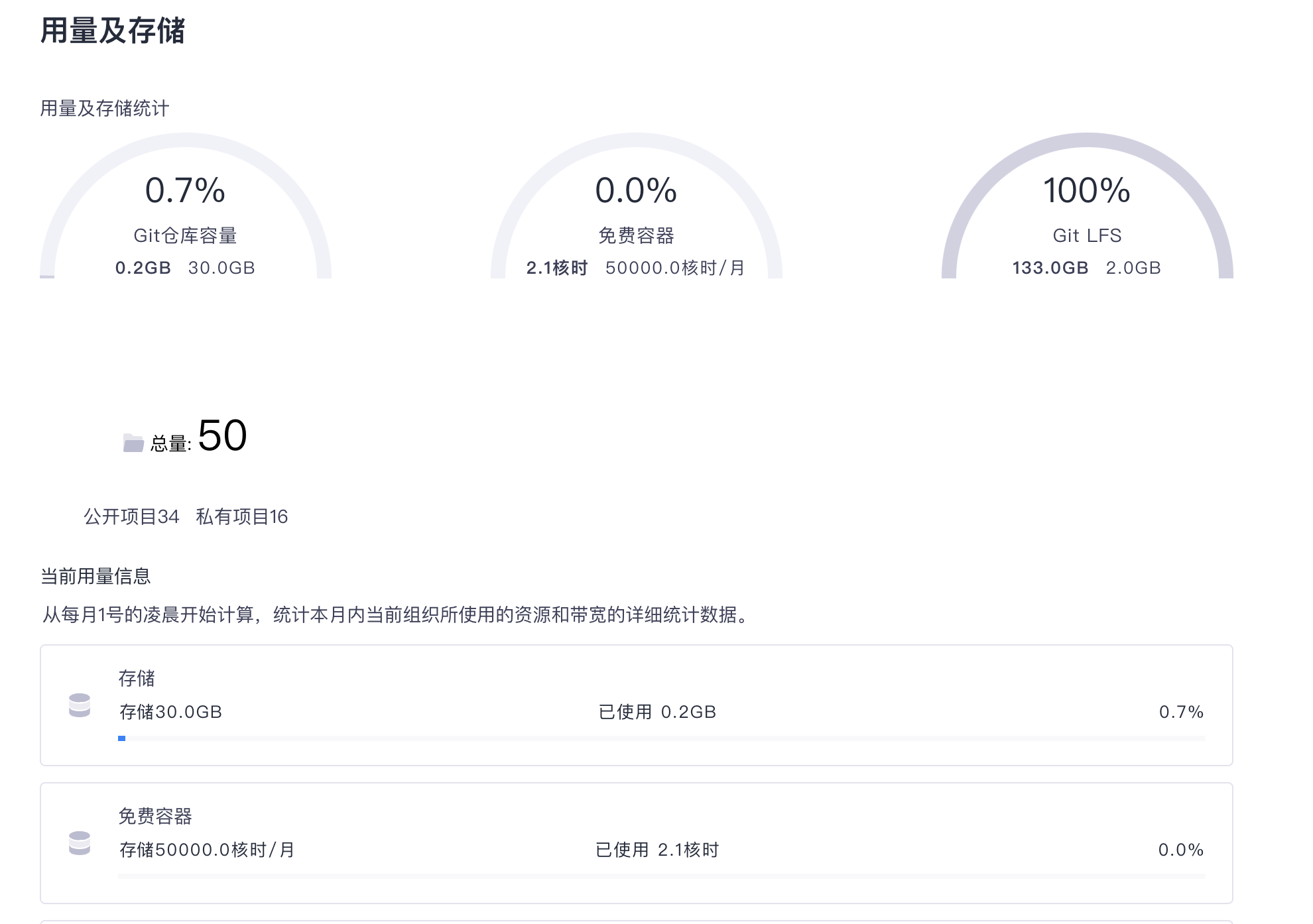Click the 私有项目16 label
1313x924 pixels.
click(242, 517)
